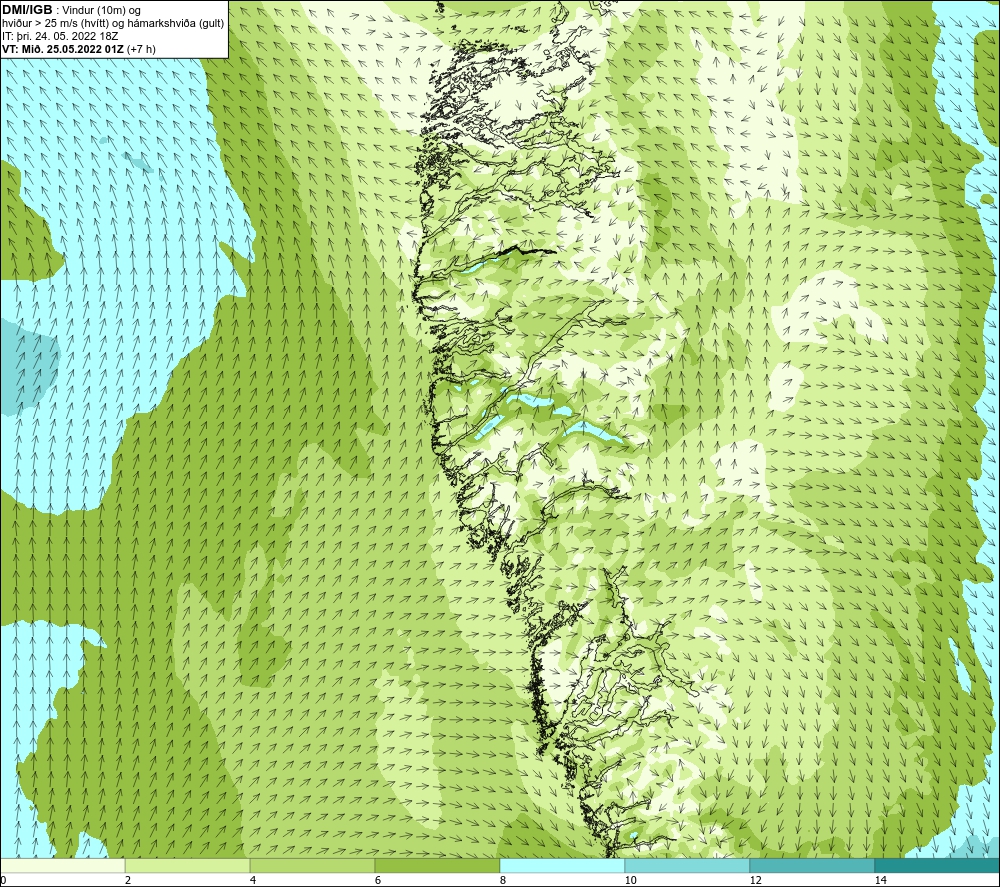The width and height of the screenshot is (1000, 887).
Task: Click the 4–6 m/s green swatch
Action: pyautogui.click(x=312, y=865)
